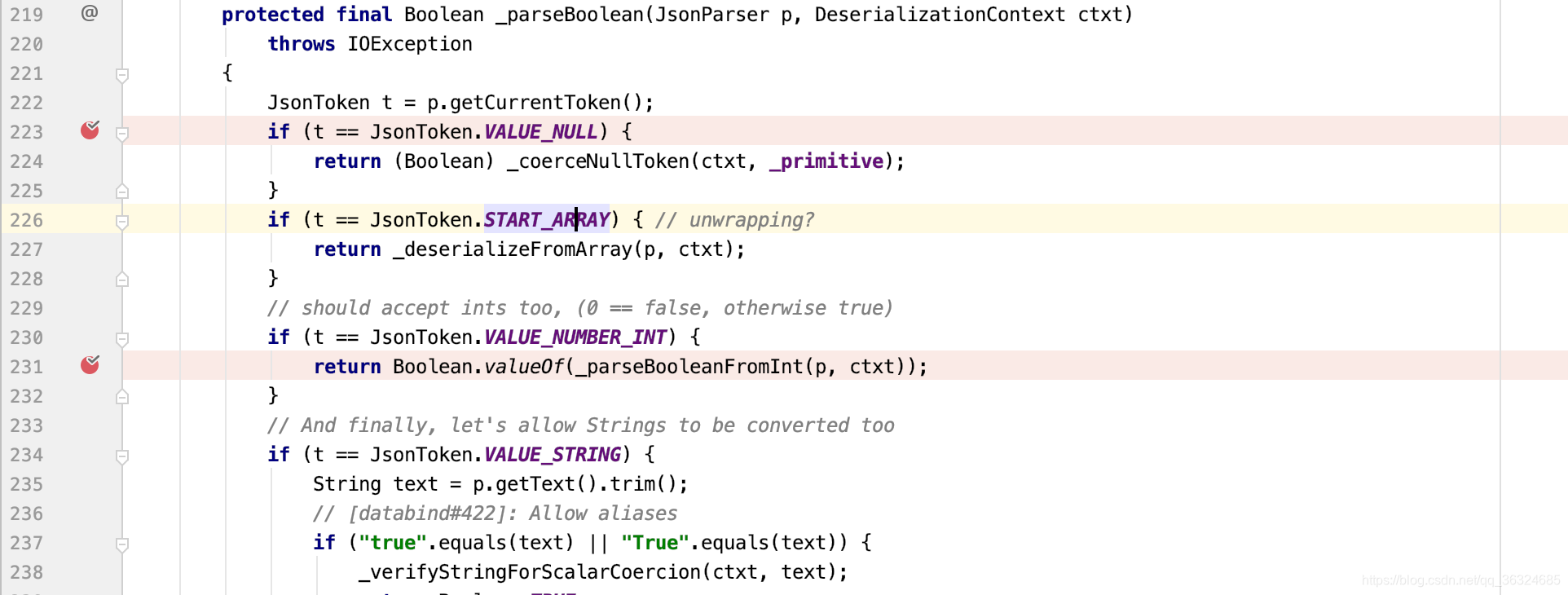The height and width of the screenshot is (595, 1568).
Task: Click the VALUE_NUMBER_INT constant
Action: [x=575, y=337]
